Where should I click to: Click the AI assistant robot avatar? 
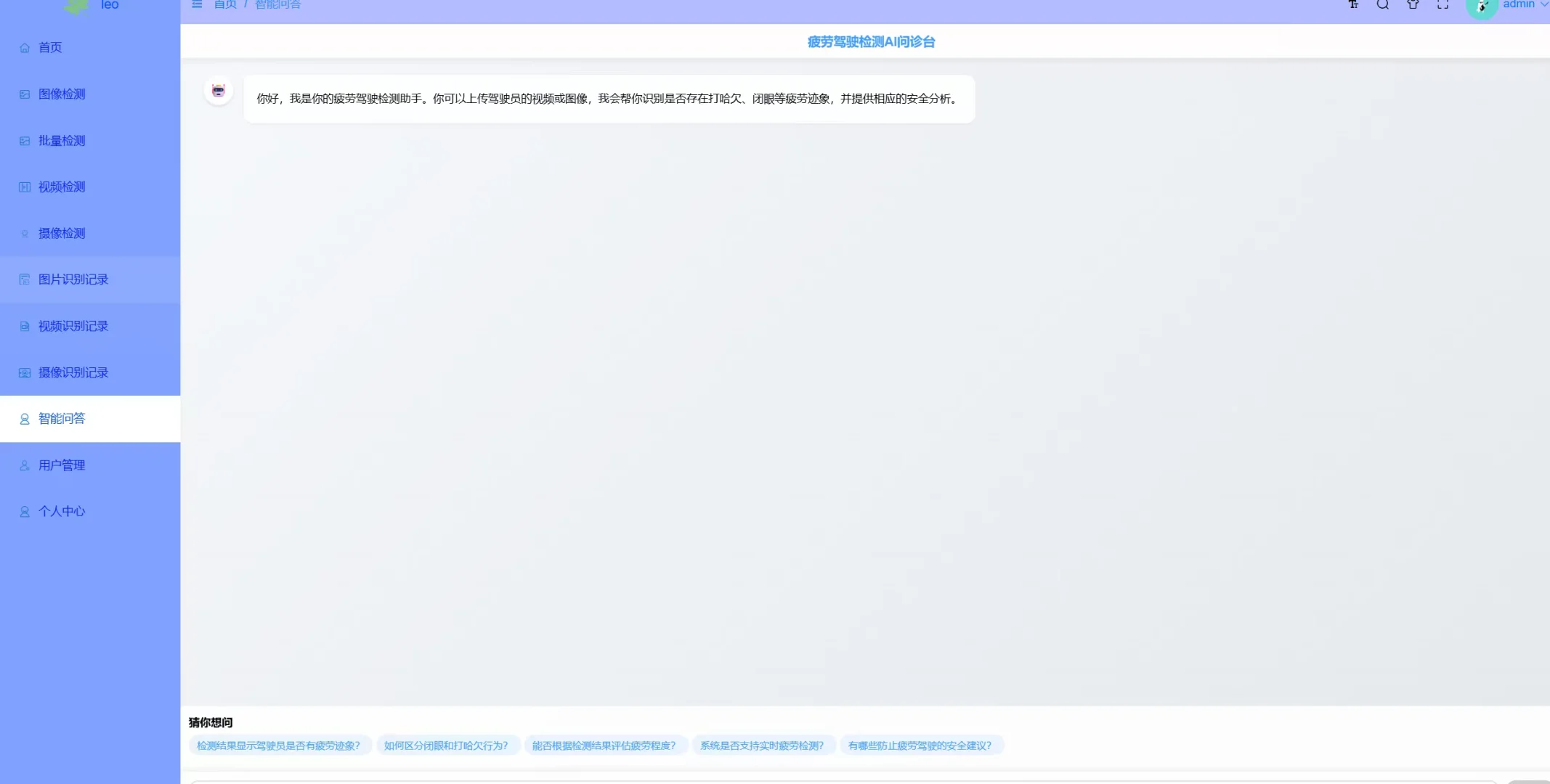click(x=217, y=91)
